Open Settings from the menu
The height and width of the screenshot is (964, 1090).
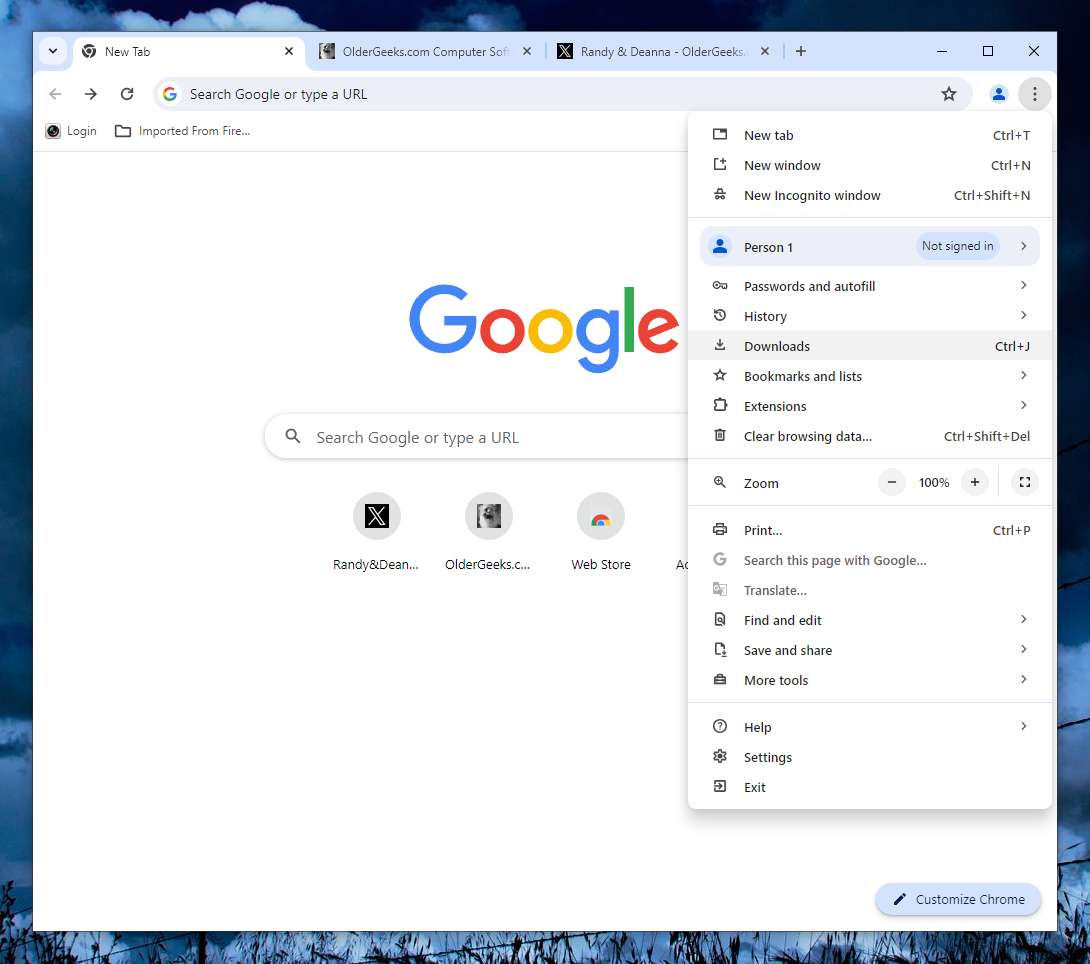click(x=870, y=757)
